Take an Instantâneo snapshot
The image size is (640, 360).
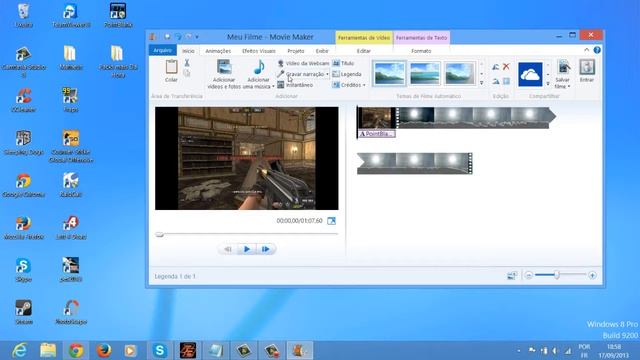(295, 85)
